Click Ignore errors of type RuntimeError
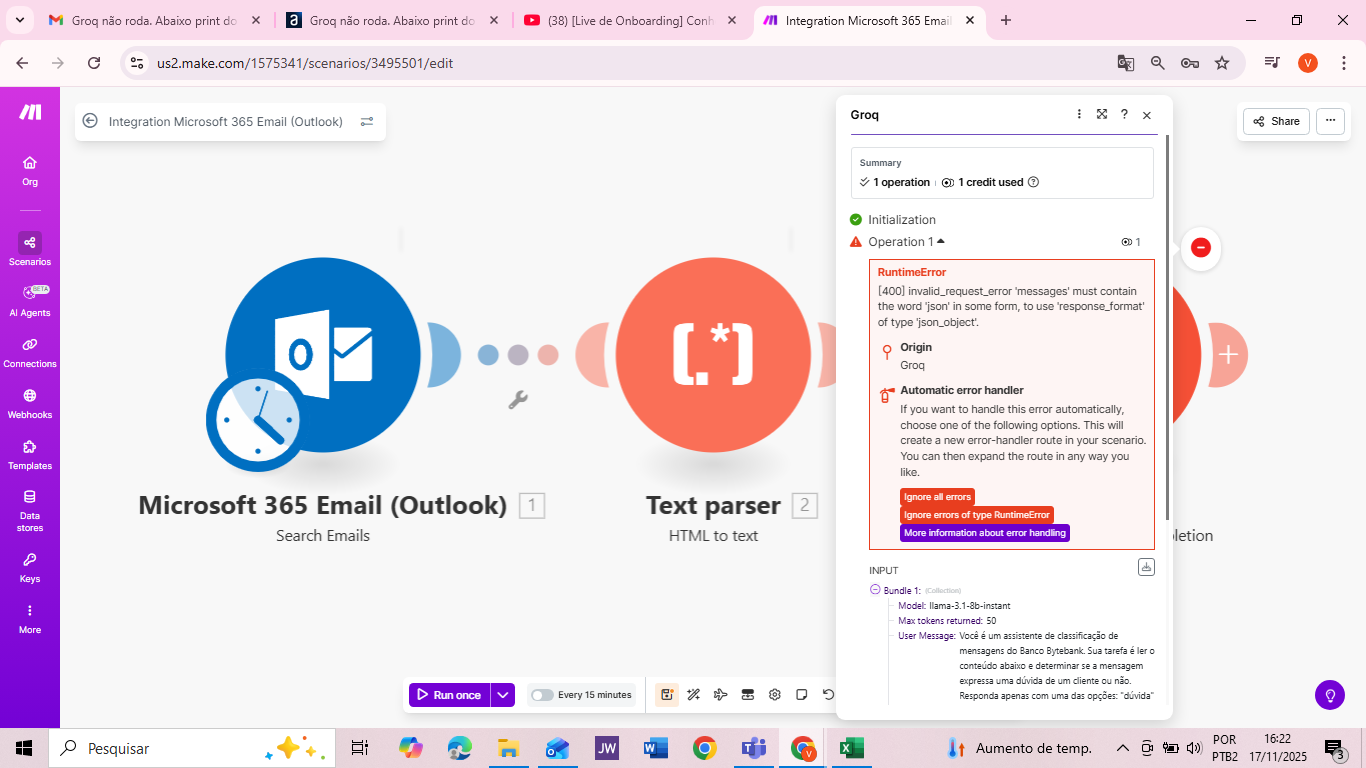This screenshot has height=768, width=1366. click(977, 515)
